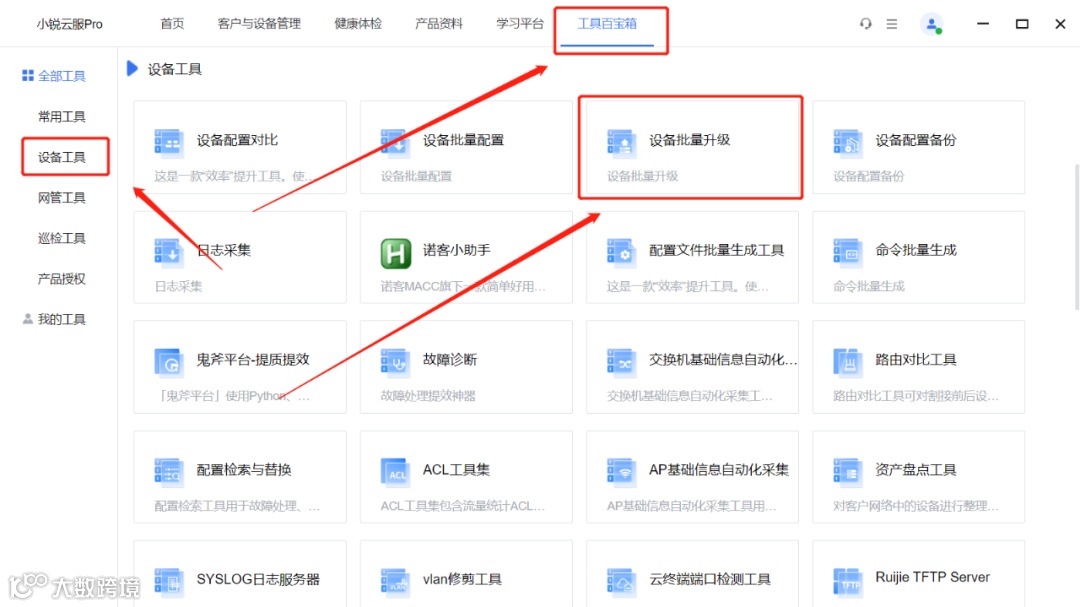Screen dimensions: 1080x607
Task: Click the 故障诊断 tool icon
Action: tap(395, 362)
